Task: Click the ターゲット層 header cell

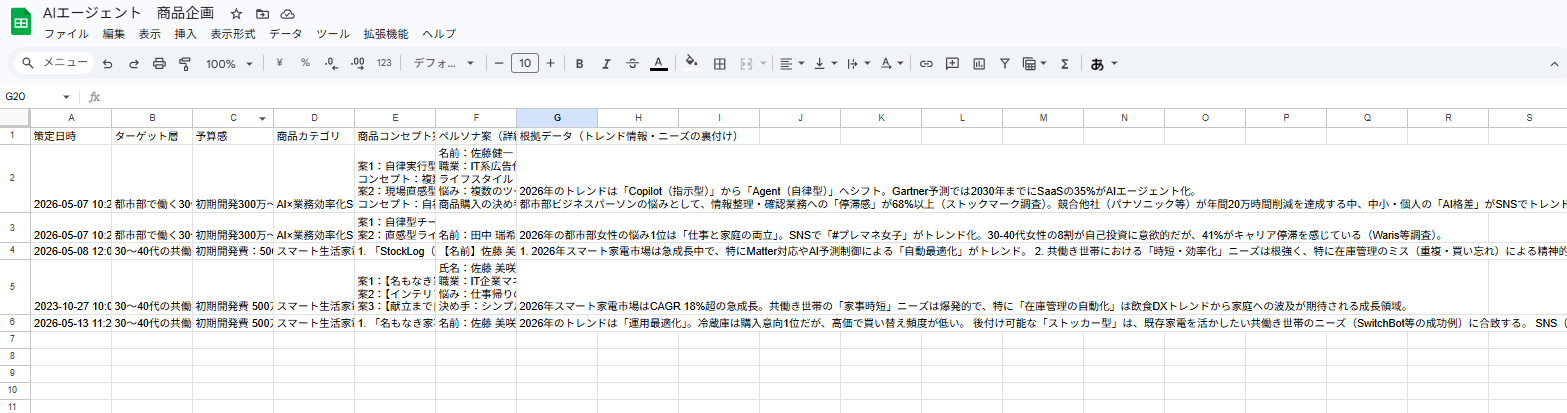Action: 152,136
